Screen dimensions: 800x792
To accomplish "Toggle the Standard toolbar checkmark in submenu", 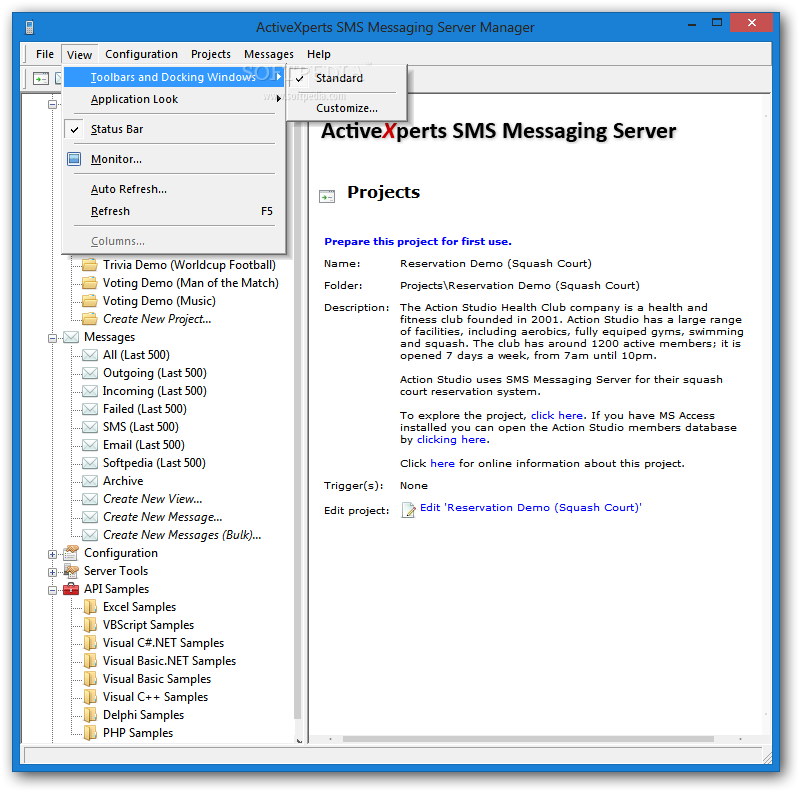I will (299, 78).
